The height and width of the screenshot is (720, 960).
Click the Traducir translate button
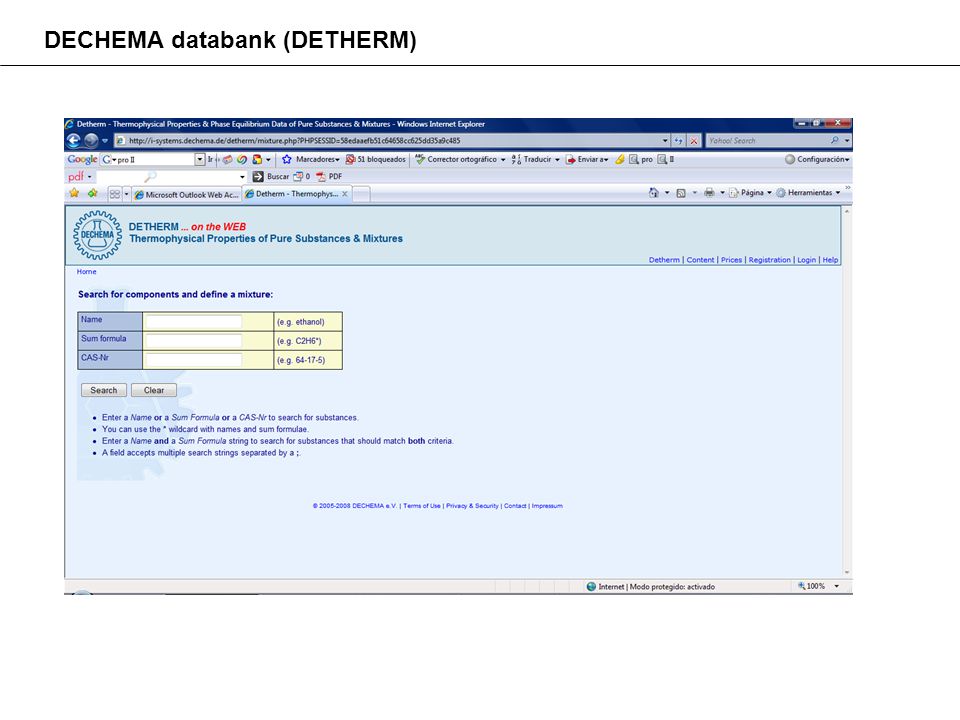pos(531,159)
